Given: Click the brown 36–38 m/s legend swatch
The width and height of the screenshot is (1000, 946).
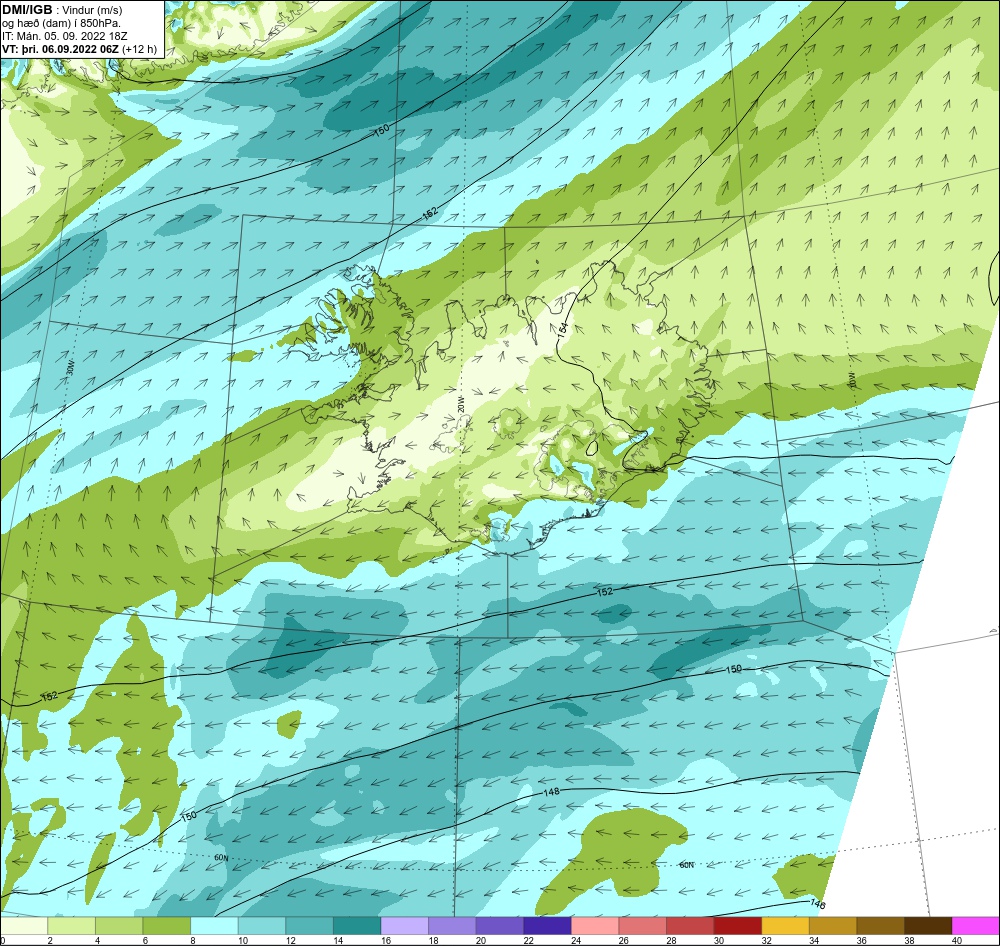Looking at the screenshot, I should (880, 926).
